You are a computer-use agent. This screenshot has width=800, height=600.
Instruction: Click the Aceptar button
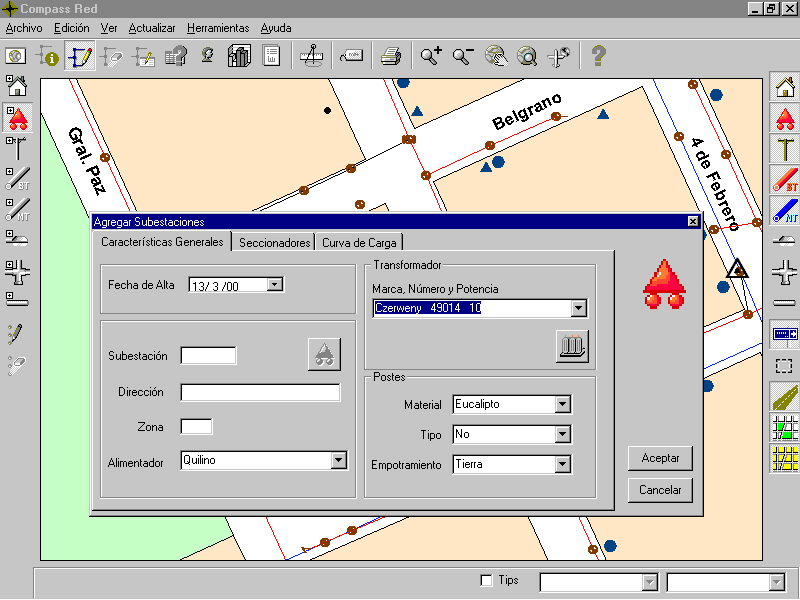point(660,458)
